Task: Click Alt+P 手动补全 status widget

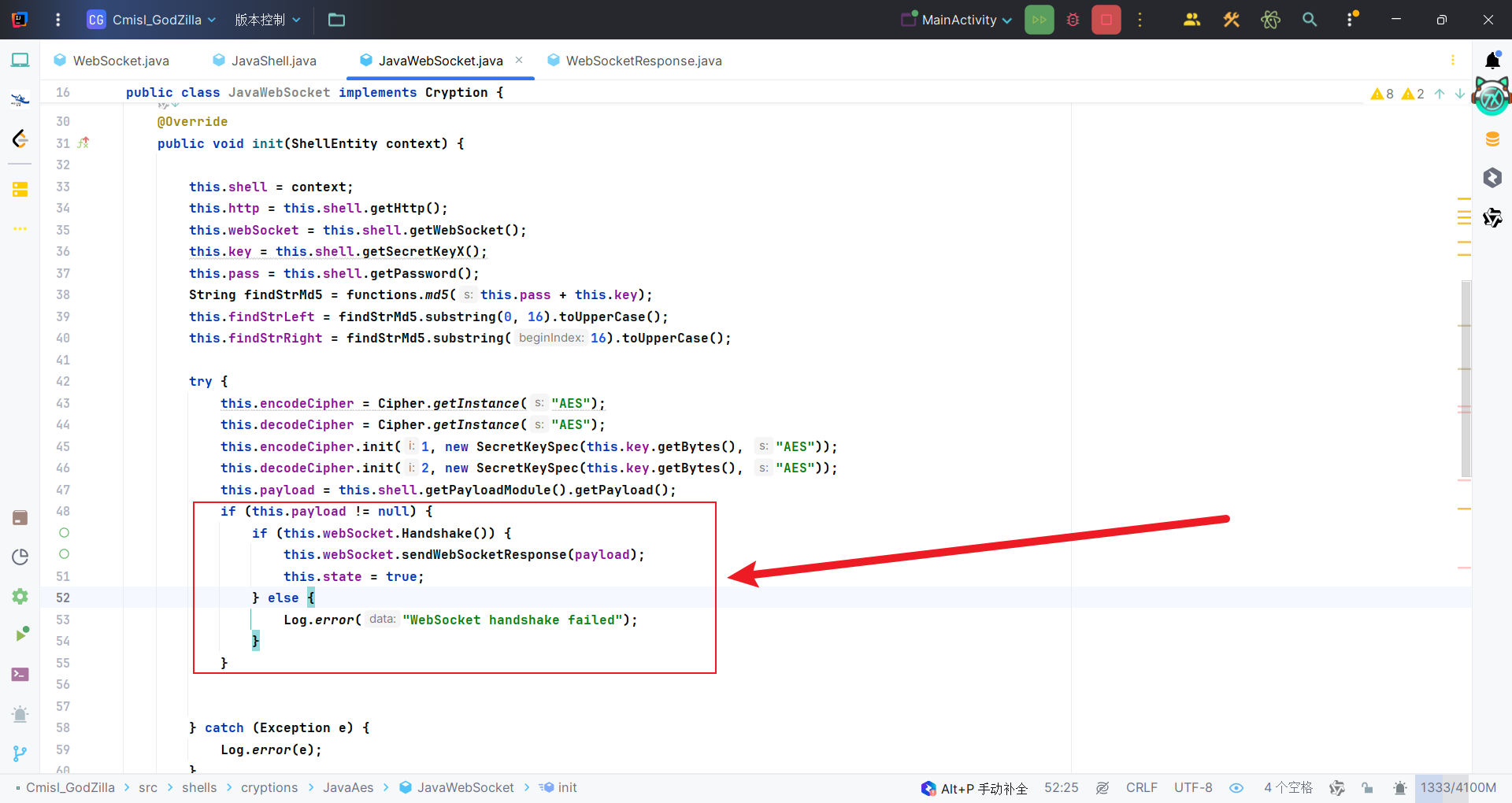Action: 974,788
